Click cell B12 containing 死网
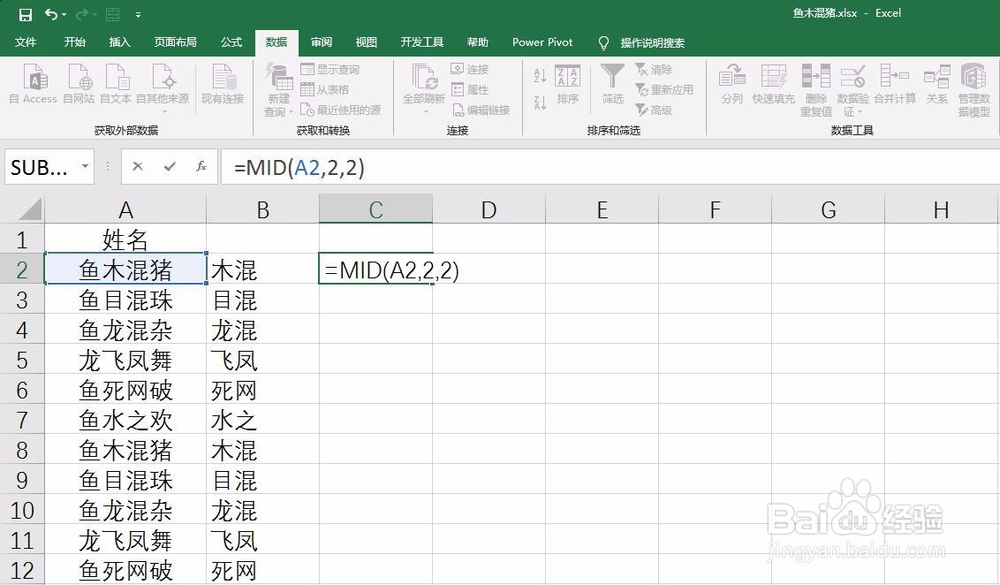The image size is (1000, 585). click(263, 570)
